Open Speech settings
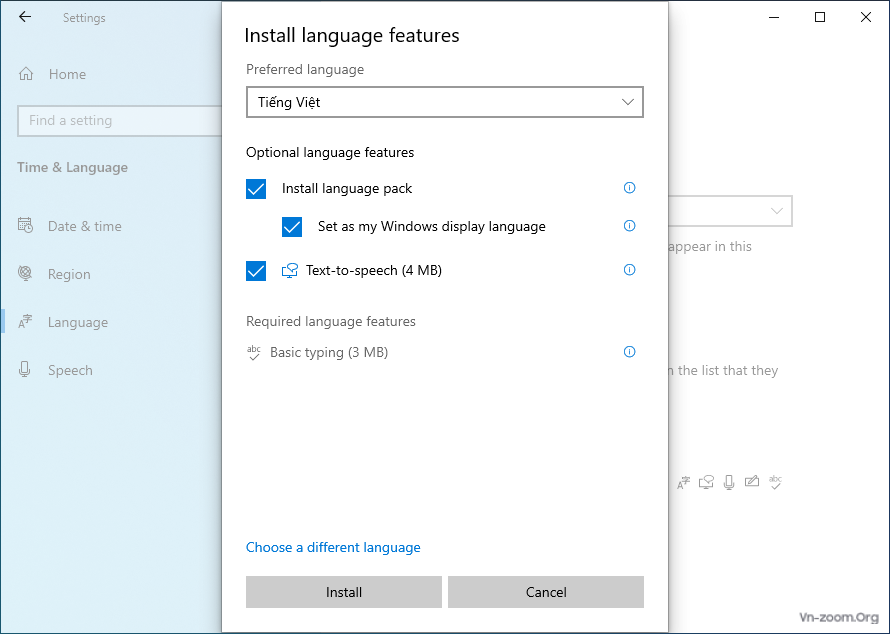The height and width of the screenshot is (634, 890). 70,370
